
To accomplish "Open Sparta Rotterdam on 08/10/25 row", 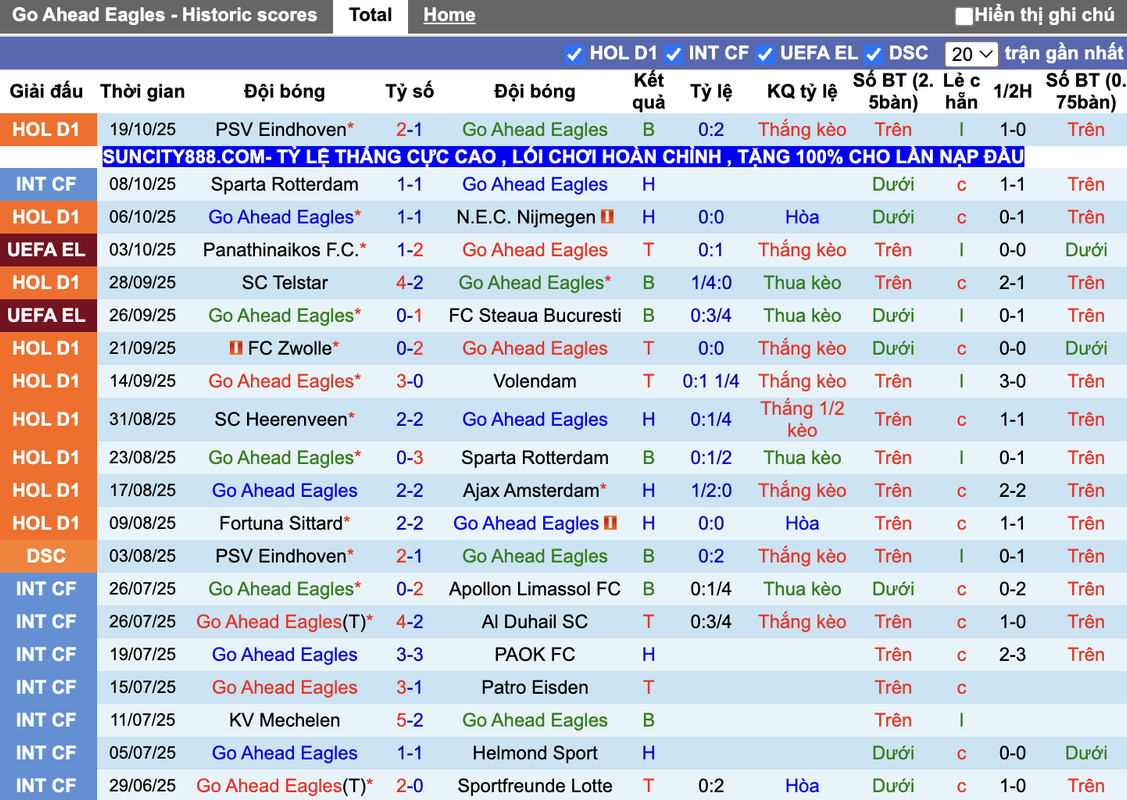I will point(285,184).
